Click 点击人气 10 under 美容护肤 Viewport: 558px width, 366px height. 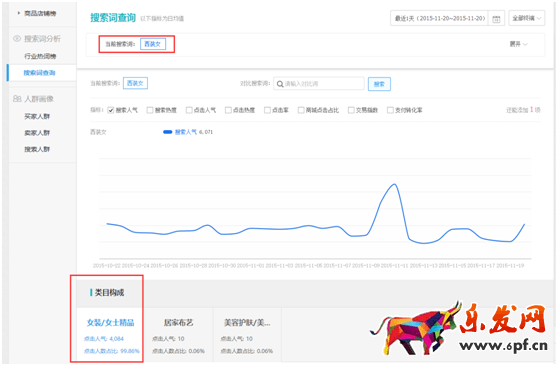237,339
